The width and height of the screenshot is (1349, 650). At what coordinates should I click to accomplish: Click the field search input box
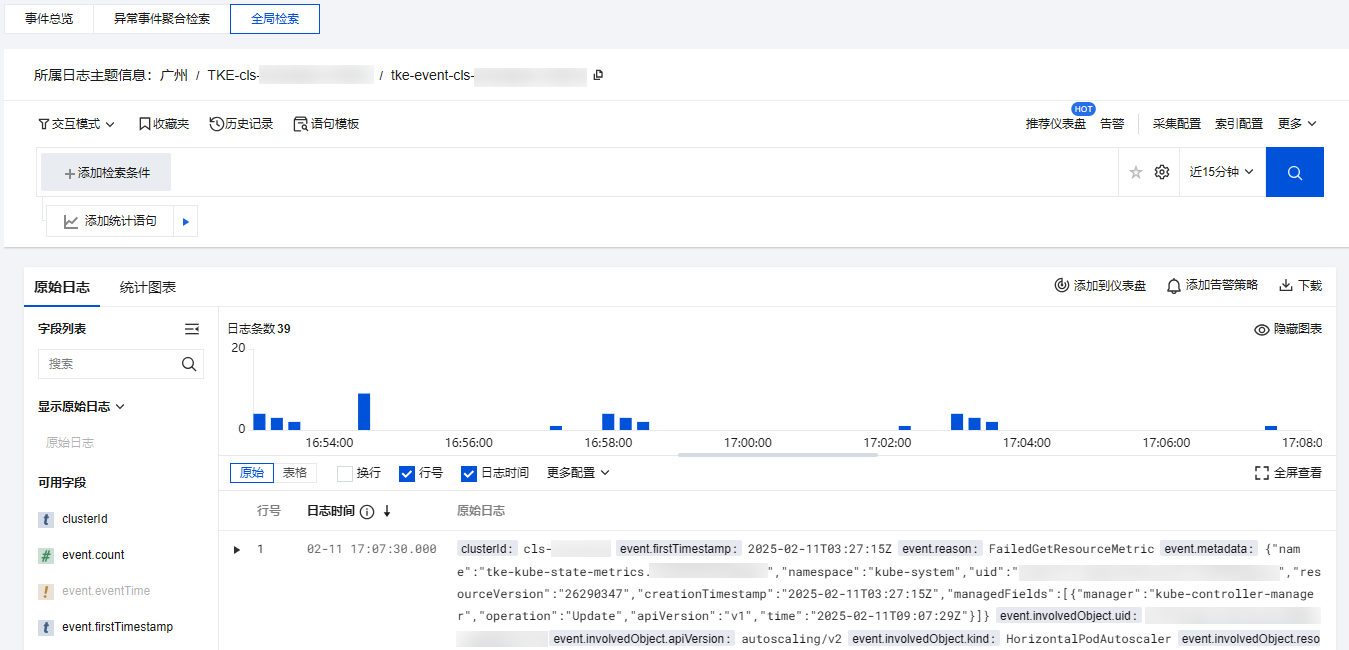click(110, 364)
